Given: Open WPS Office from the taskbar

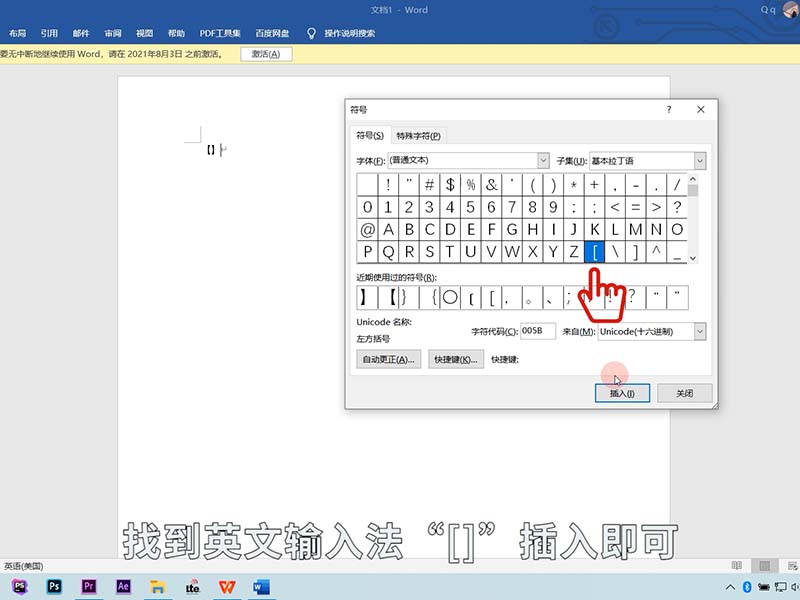Looking at the screenshot, I should click(227, 587).
